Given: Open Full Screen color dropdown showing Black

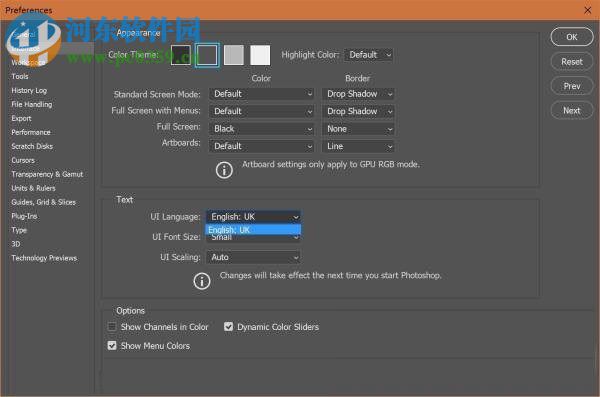Looking at the screenshot, I should click(262, 129).
